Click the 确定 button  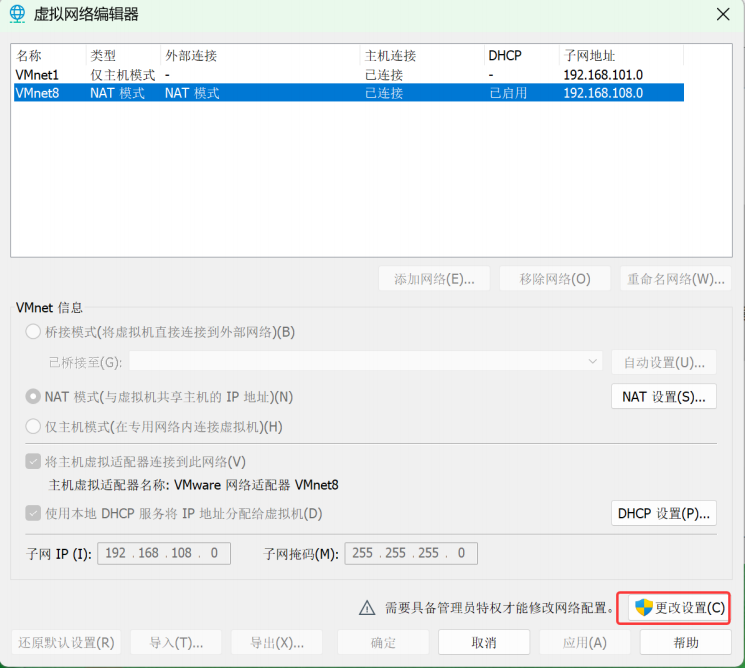[383, 642]
